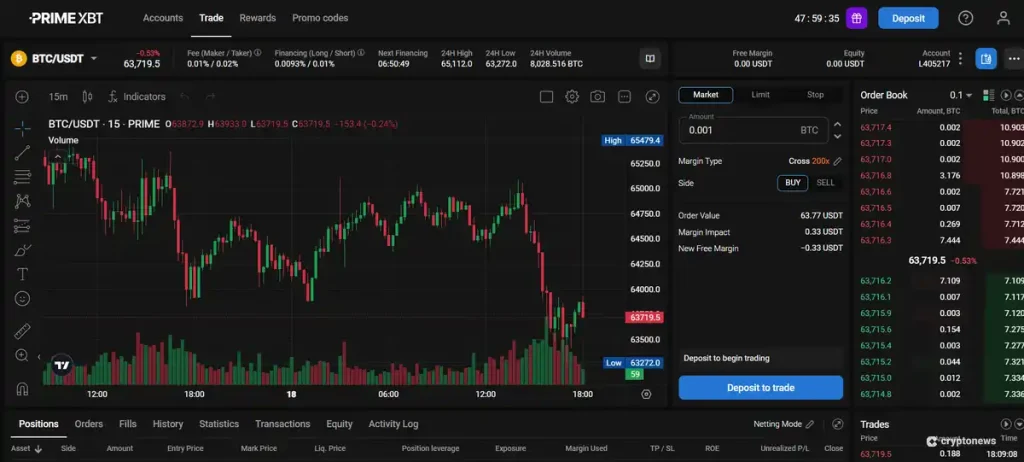Go to the Rewards page

pyautogui.click(x=257, y=18)
